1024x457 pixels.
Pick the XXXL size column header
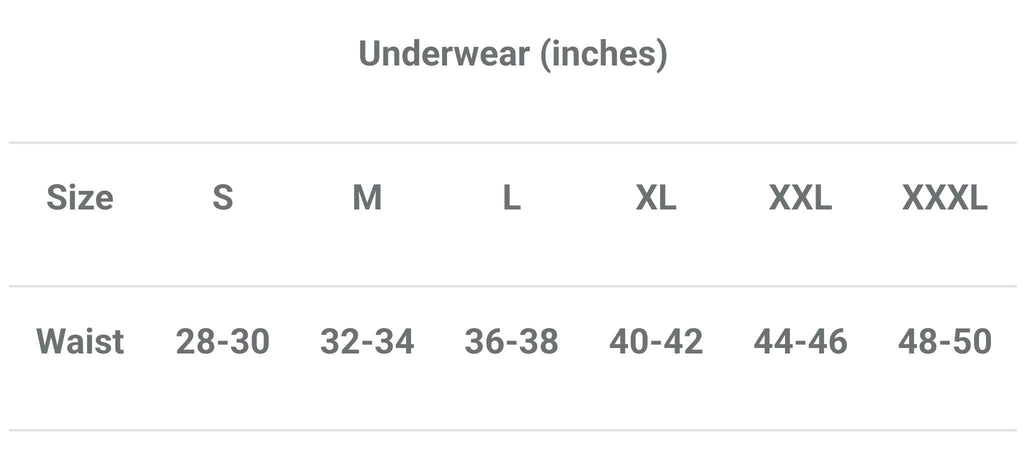click(944, 198)
